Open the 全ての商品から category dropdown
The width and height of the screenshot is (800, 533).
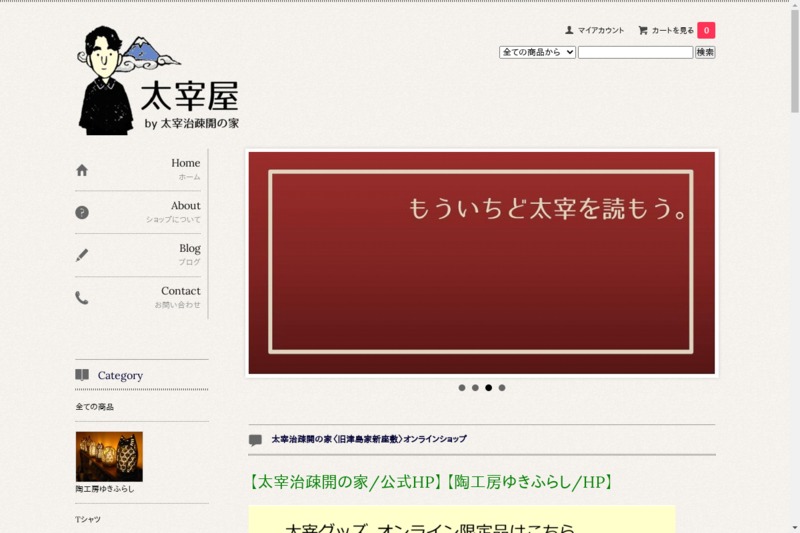537,52
